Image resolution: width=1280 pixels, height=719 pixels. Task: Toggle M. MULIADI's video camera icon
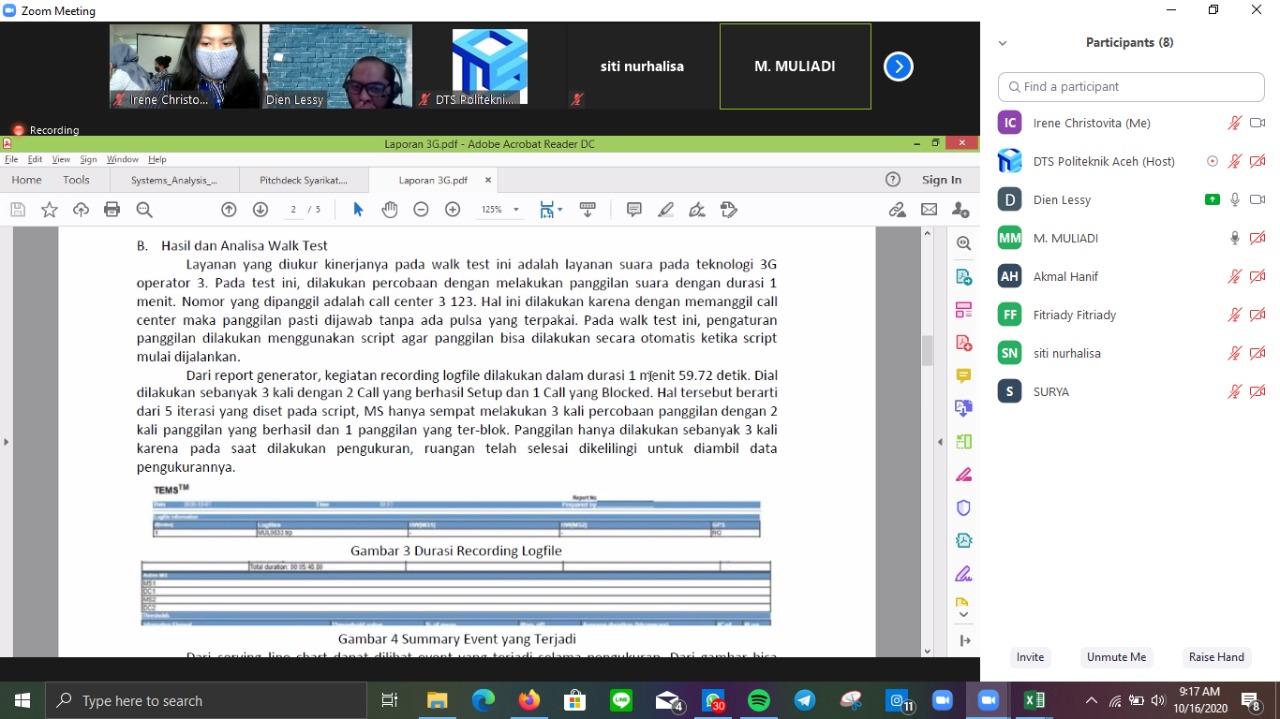(1258, 238)
